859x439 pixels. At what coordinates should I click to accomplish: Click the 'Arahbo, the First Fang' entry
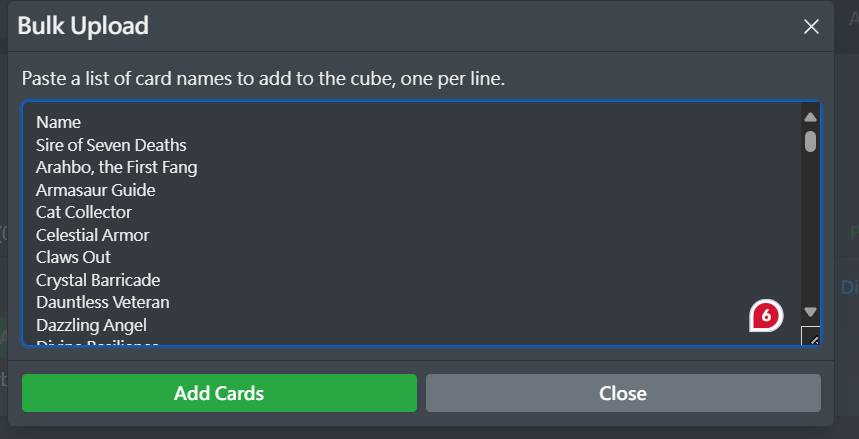(x=116, y=167)
